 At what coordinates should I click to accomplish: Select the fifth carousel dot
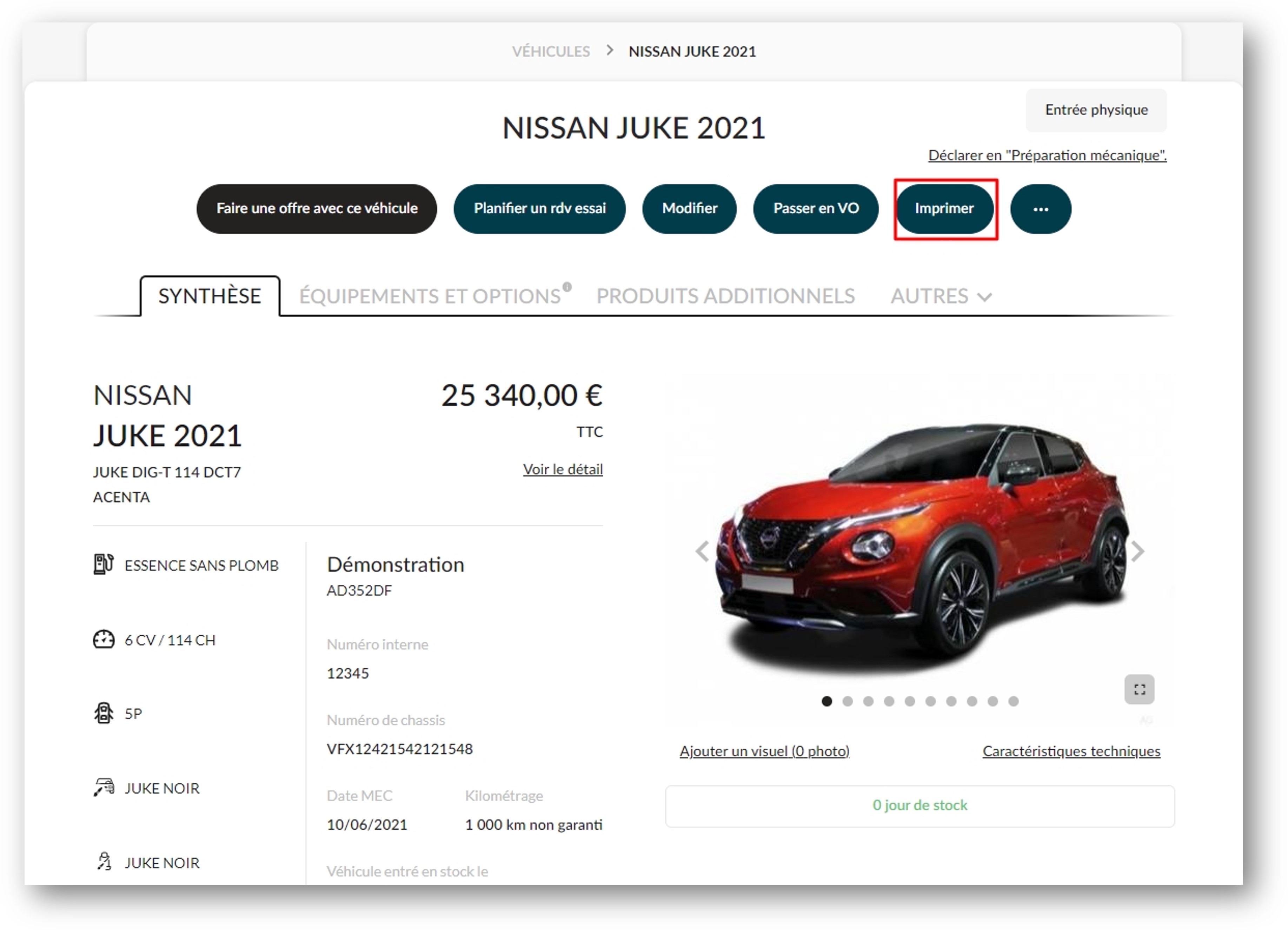[x=910, y=701]
